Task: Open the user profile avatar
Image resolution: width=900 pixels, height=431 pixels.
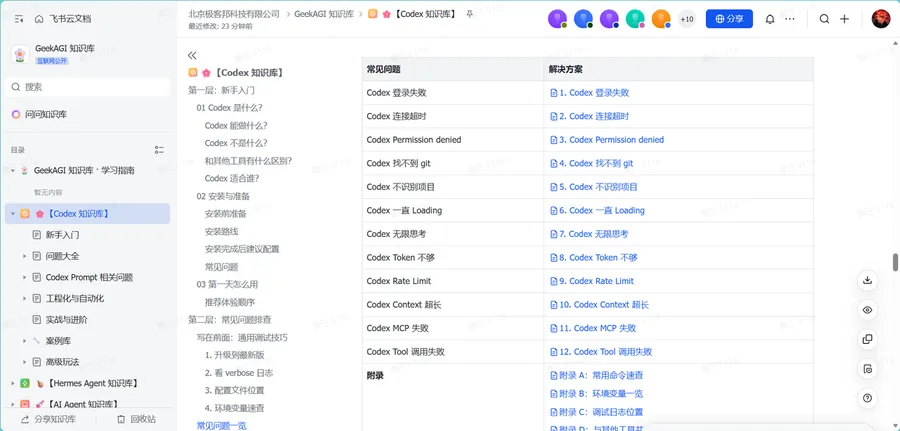Action: coord(881,19)
